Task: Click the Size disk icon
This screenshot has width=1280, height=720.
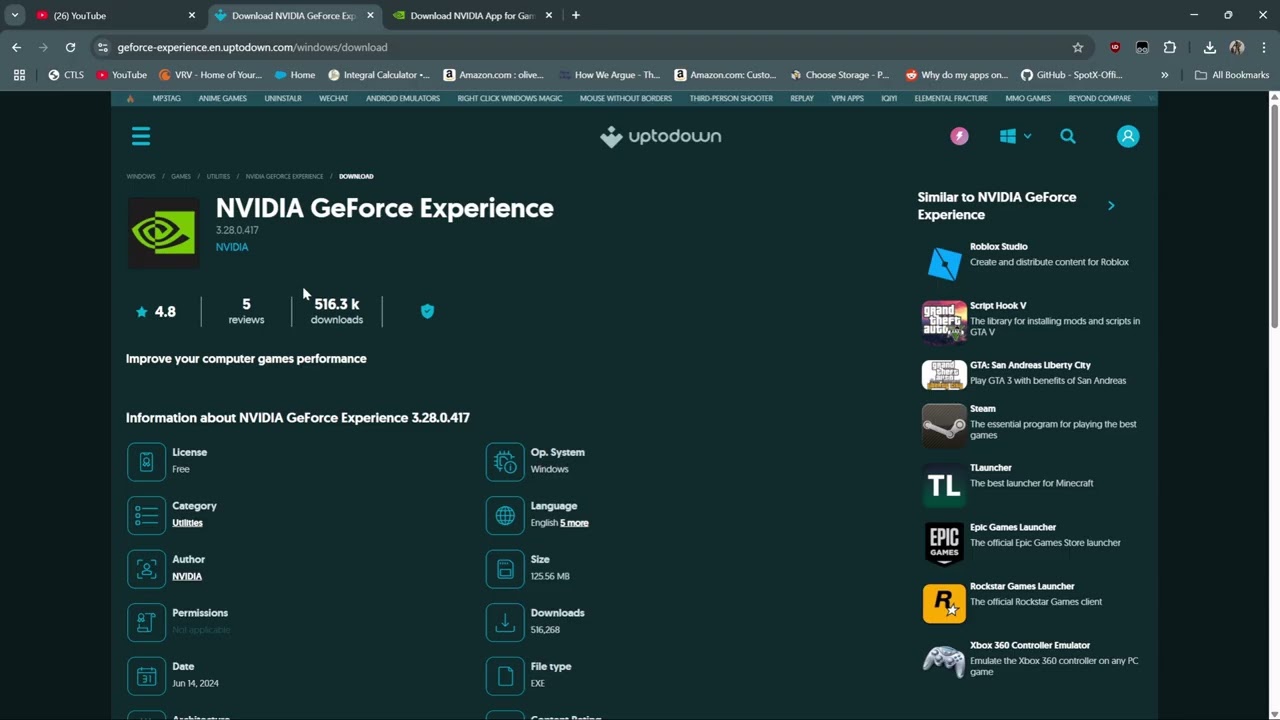Action: tap(505, 568)
